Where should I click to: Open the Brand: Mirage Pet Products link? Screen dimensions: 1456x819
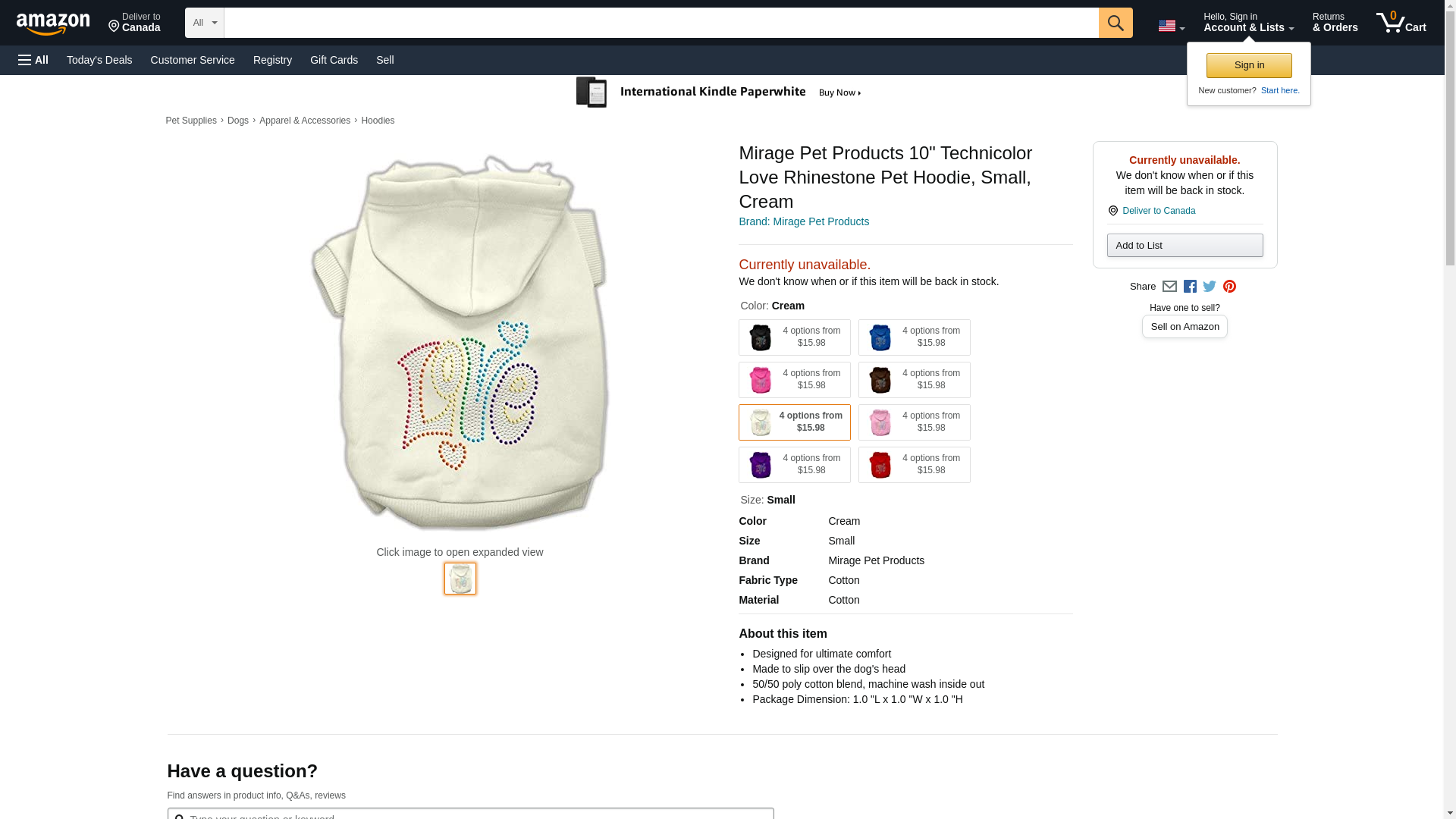tap(803, 221)
